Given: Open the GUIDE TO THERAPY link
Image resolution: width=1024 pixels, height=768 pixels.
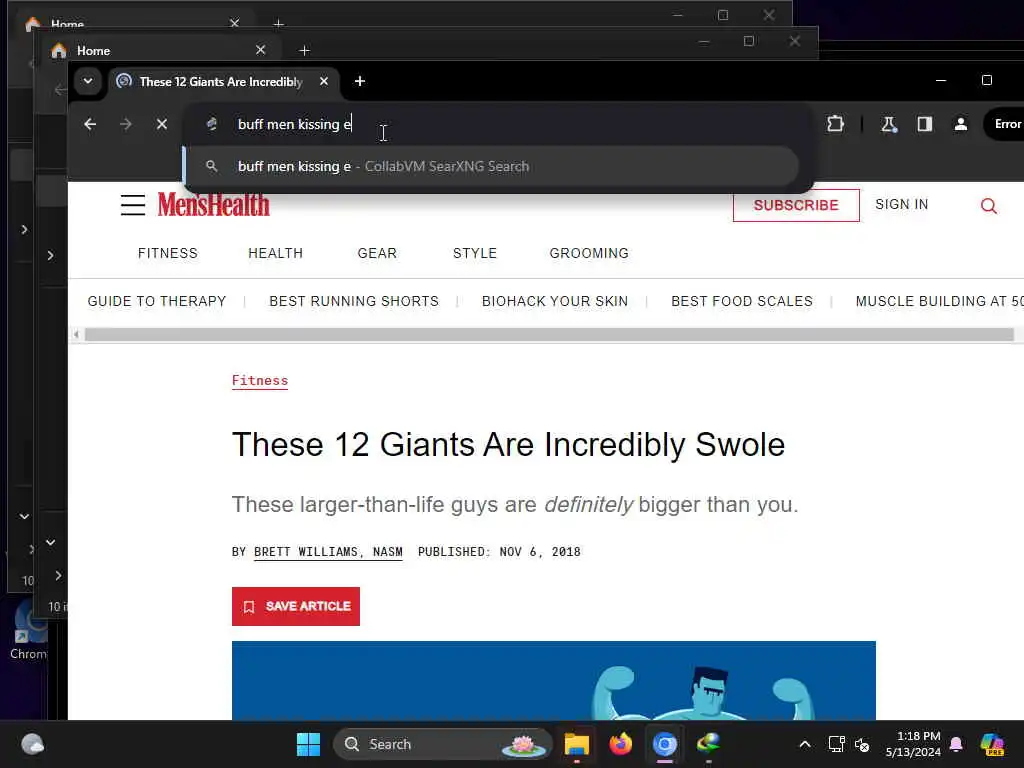Looking at the screenshot, I should (x=157, y=301).
